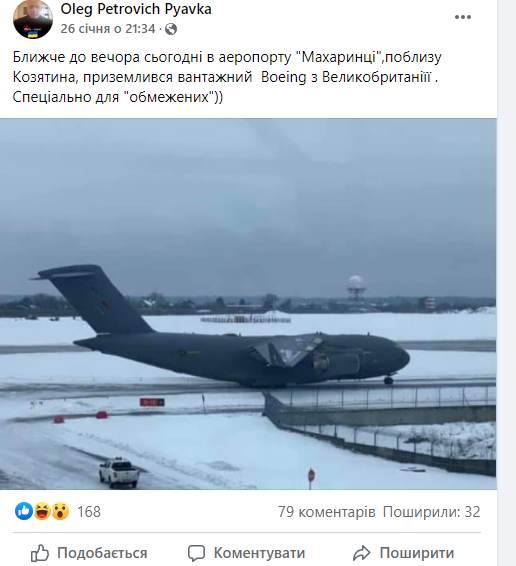Open the Oleg Petrovich Pyavka profile name link
Screen dimensions: 516x566
click(x=136, y=9)
